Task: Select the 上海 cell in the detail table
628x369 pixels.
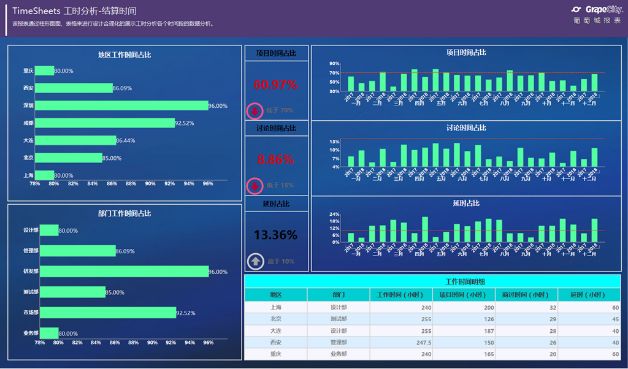Action: click(x=276, y=307)
